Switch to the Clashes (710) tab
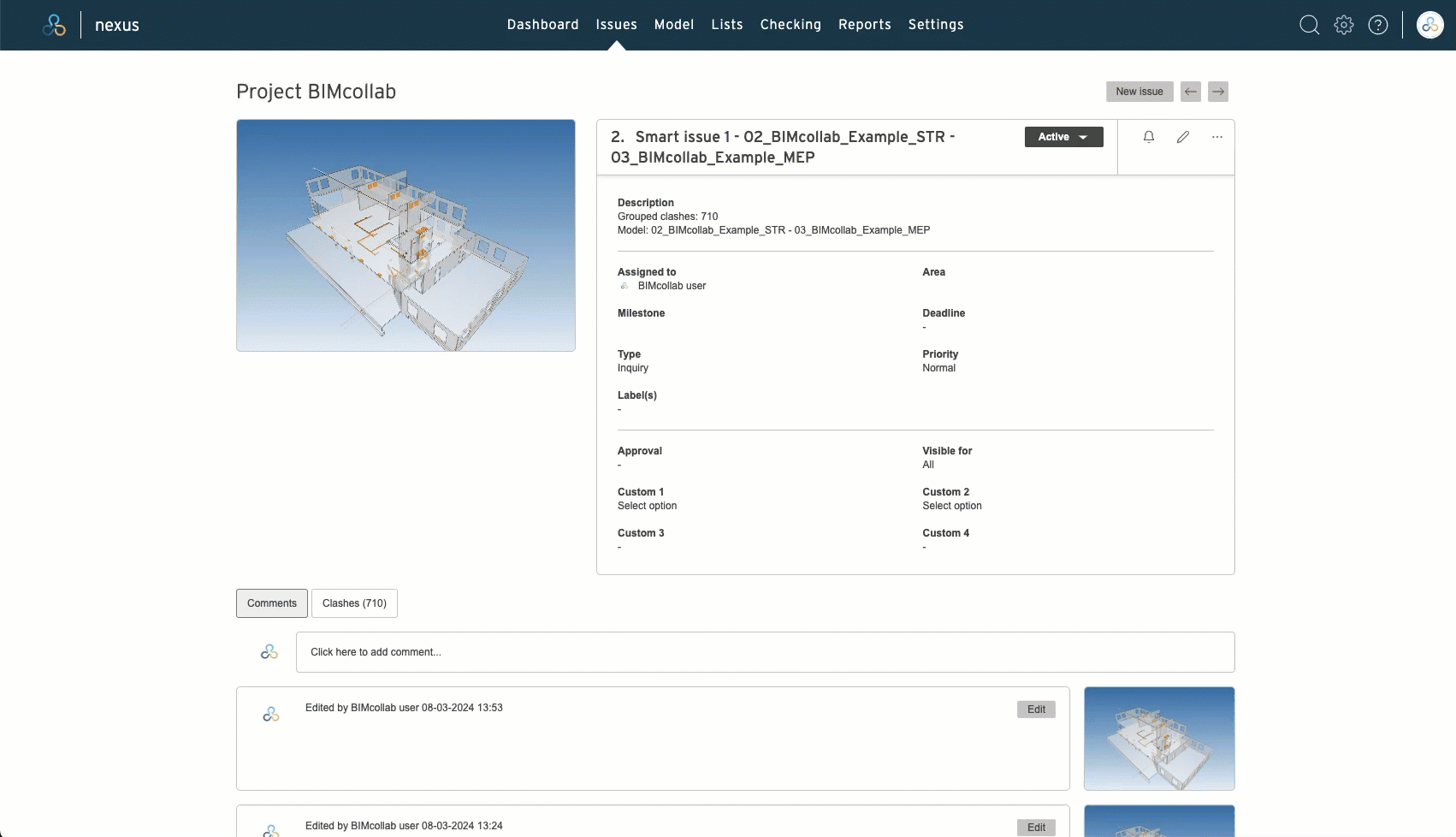1456x837 pixels. click(354, 603)
